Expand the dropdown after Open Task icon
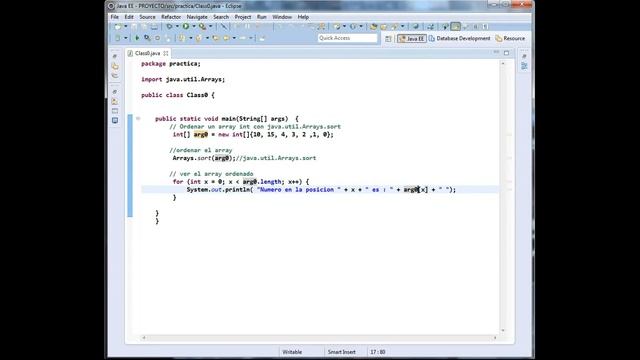 [x=234, y=38]
